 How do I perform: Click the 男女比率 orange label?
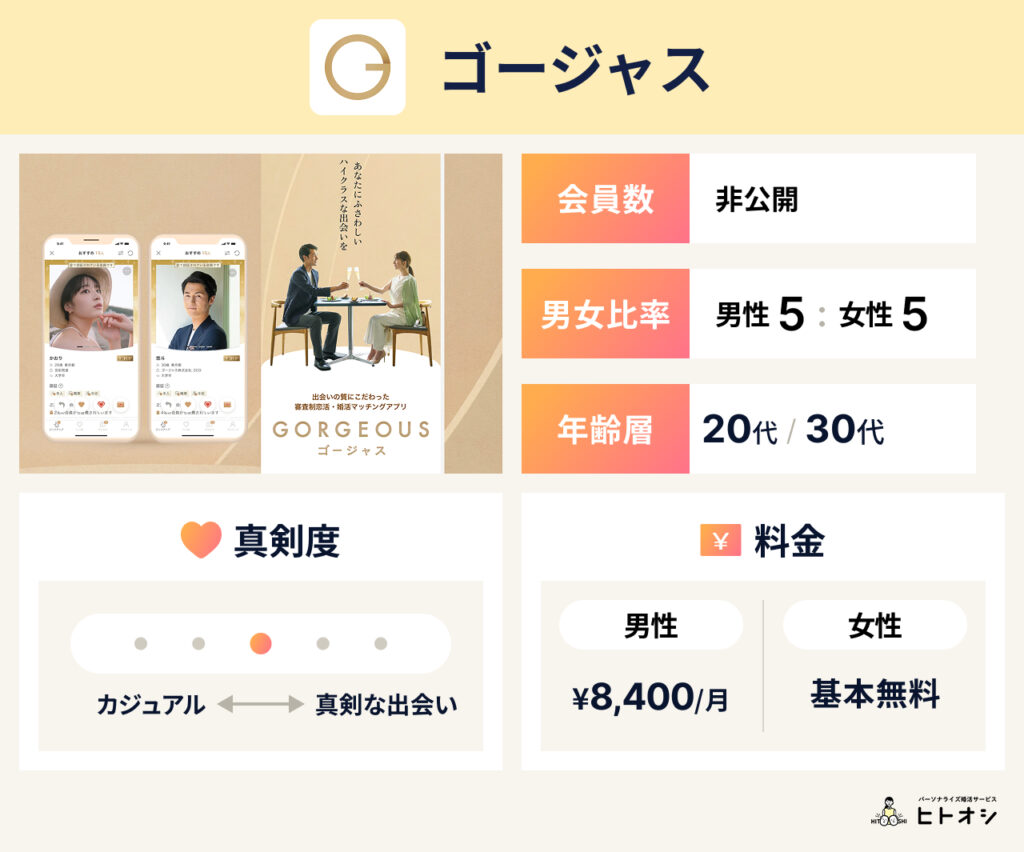click(x=605, y=314)
